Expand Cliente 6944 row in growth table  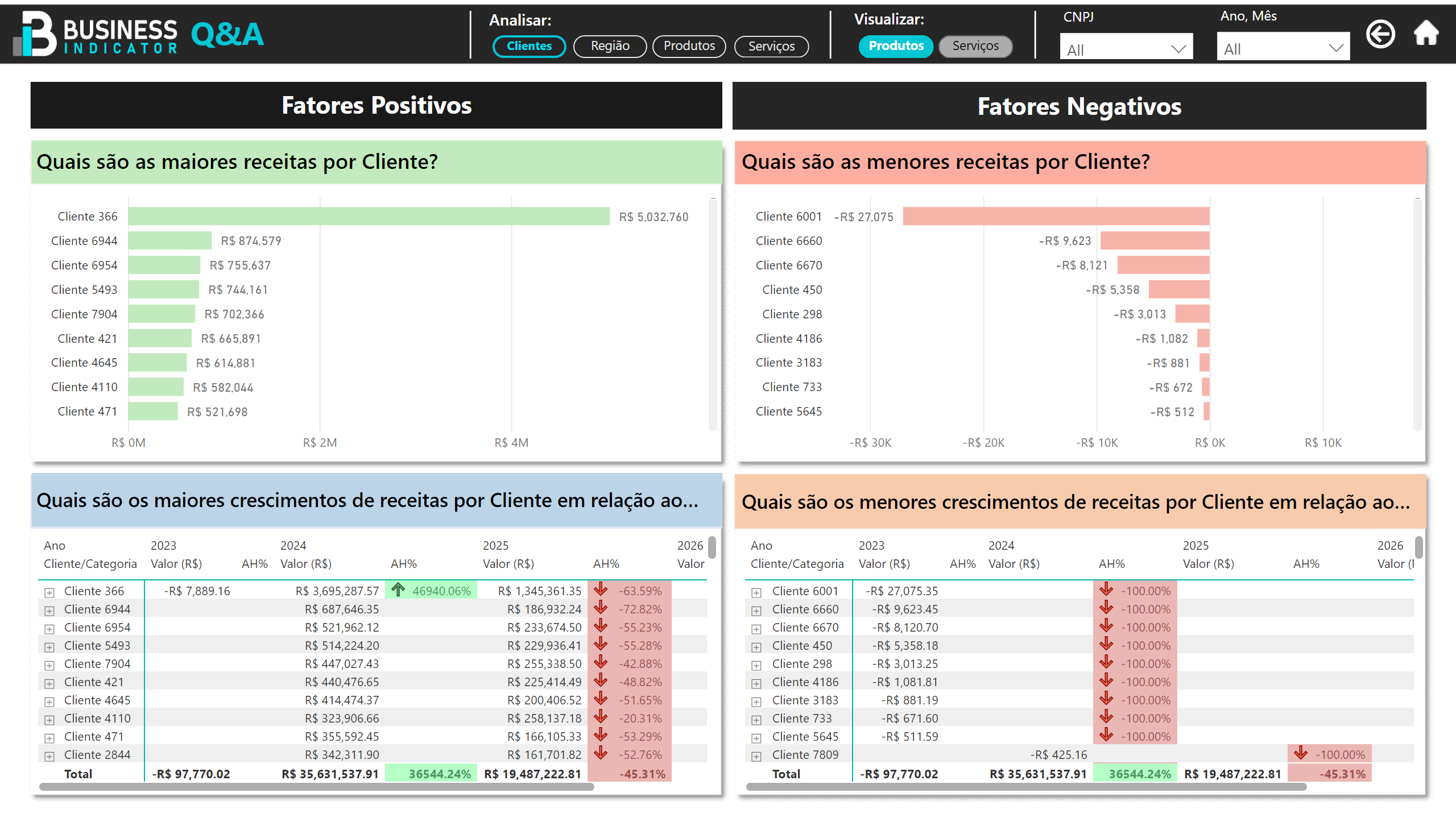click(x=49, y=611)
